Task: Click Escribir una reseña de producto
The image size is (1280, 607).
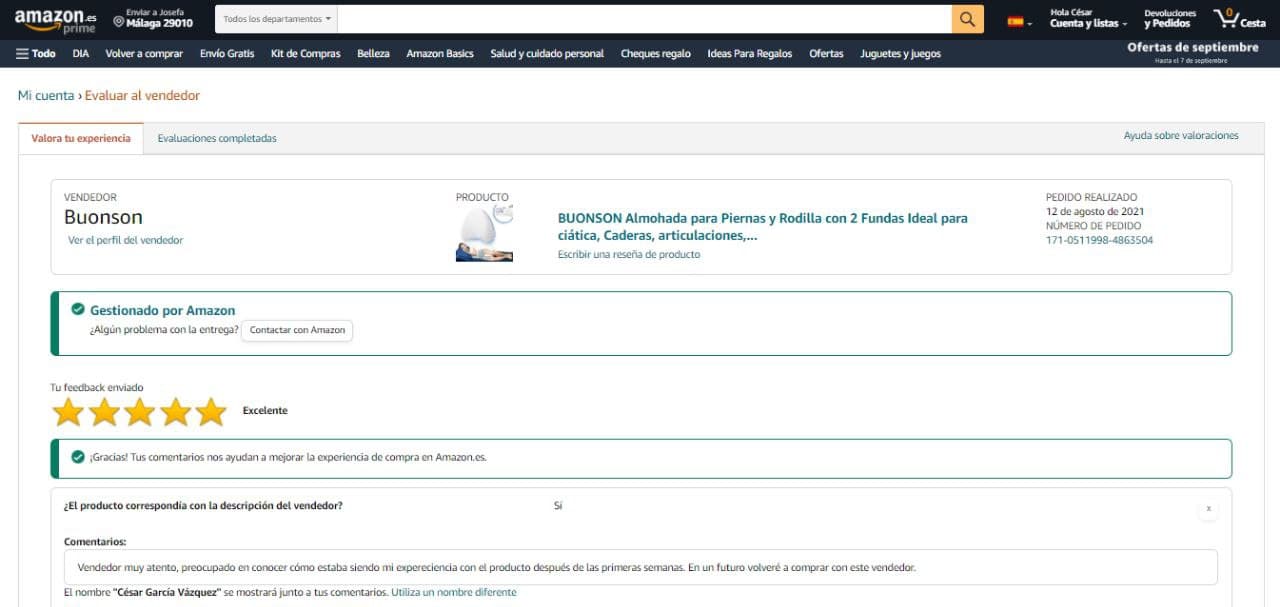Action: (x=629, y=255)
